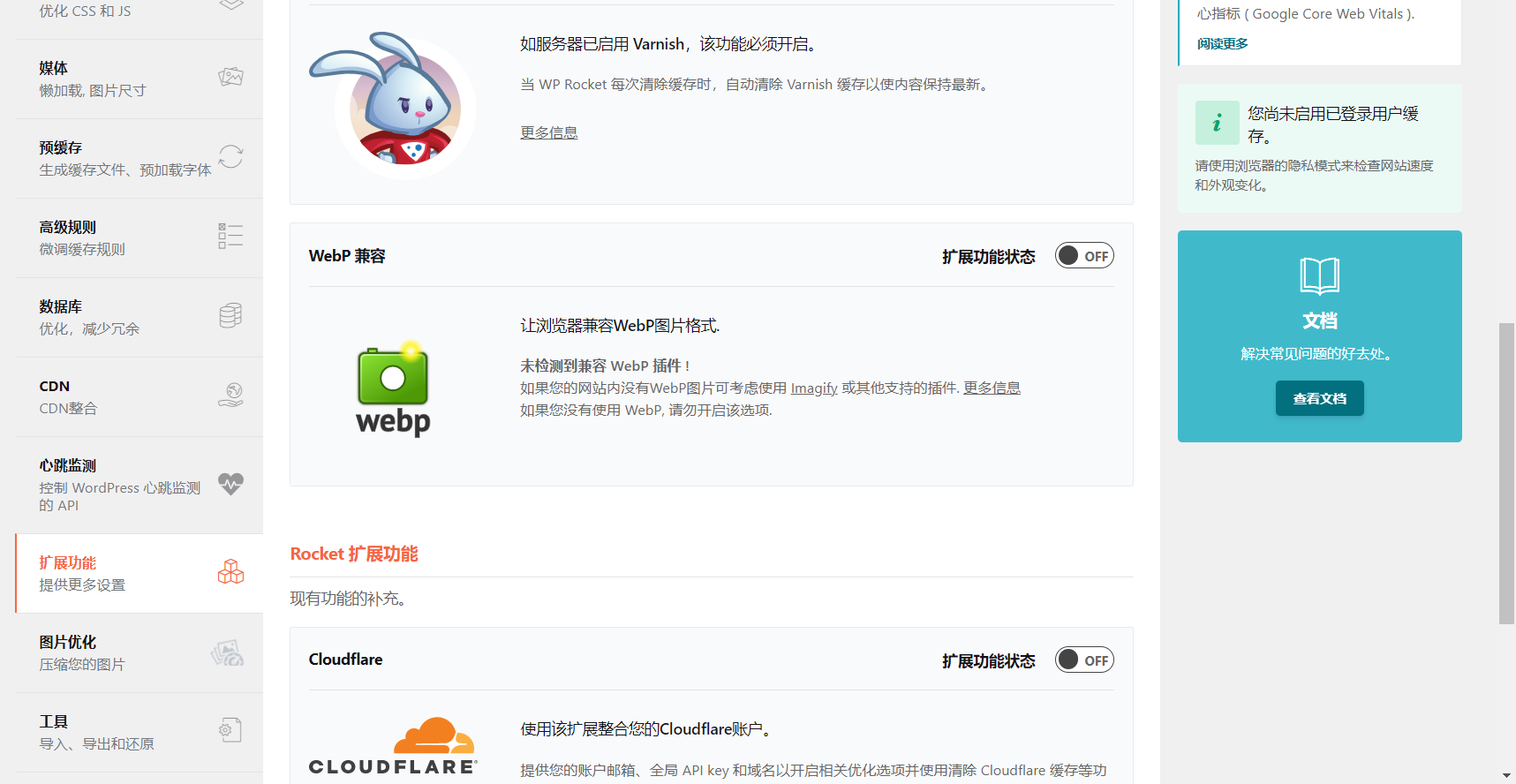The height and width of the screenshot is (784, 1516).
Task: Click the heartbeat (心跳监测) heart icon
Action: pos(230,484)
